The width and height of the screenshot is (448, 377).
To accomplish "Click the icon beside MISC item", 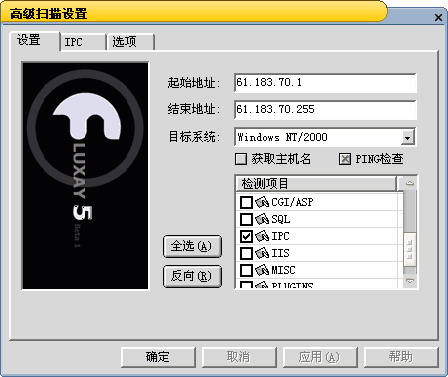I will click(x=262, y=270).
